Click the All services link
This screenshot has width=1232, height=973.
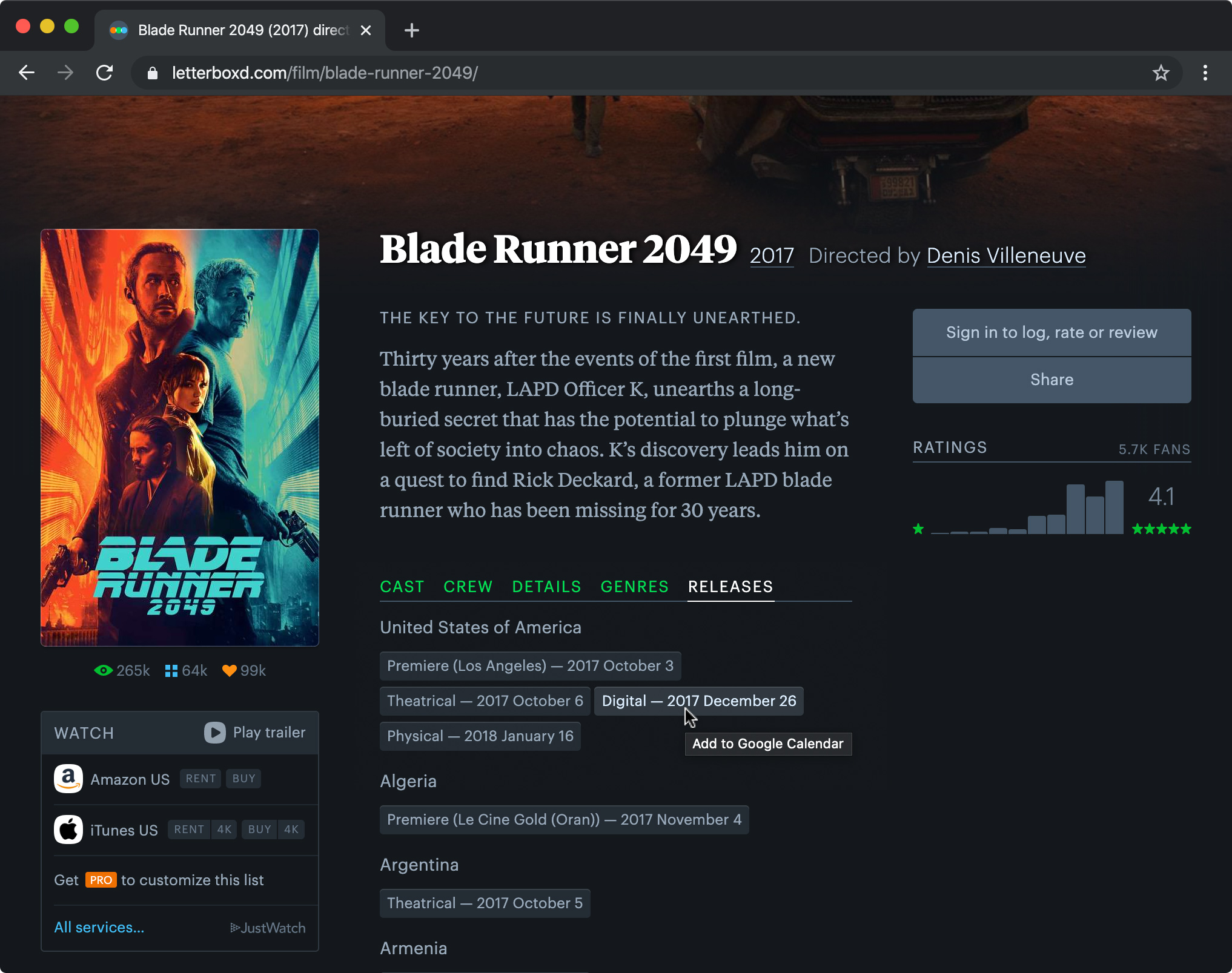(x=99, y=928)
